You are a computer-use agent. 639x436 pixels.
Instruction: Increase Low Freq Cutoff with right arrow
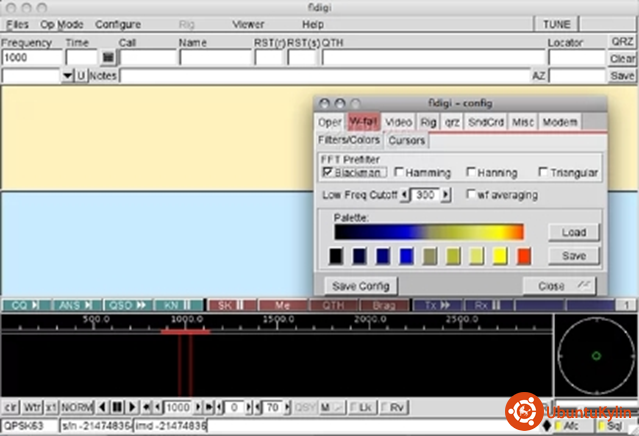[446, 194]
